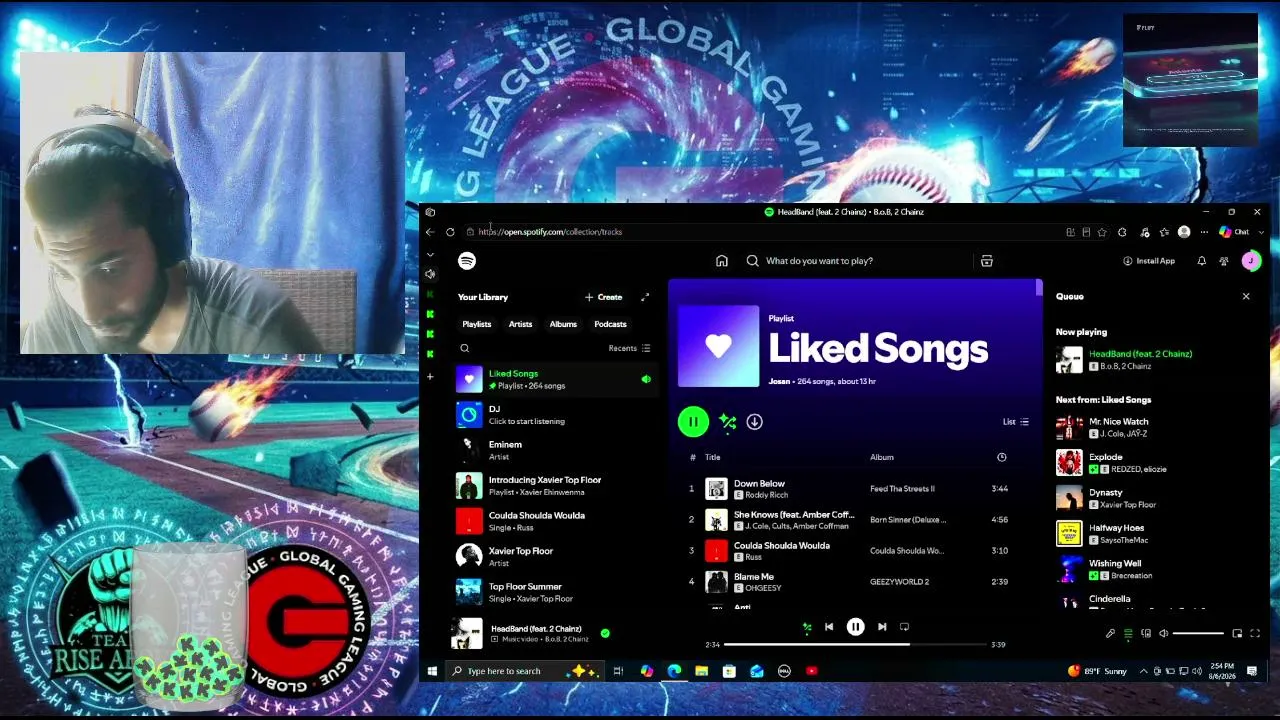The width and height of the screenshot is (1280, 720).
Task: Open a new tab from the vertical tab strip
Action: pos(430,377)
